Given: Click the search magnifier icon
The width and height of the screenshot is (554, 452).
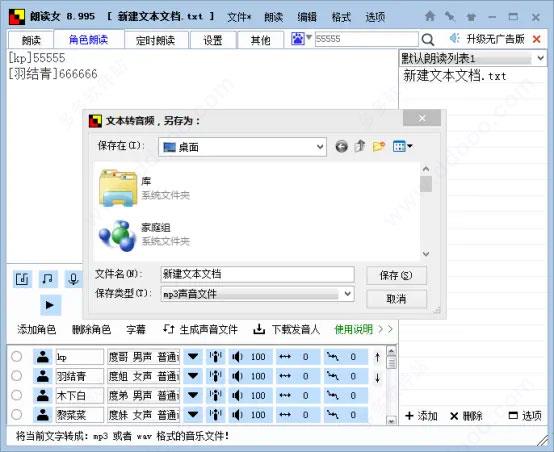Looking at the screenshot, I should 428,40.
